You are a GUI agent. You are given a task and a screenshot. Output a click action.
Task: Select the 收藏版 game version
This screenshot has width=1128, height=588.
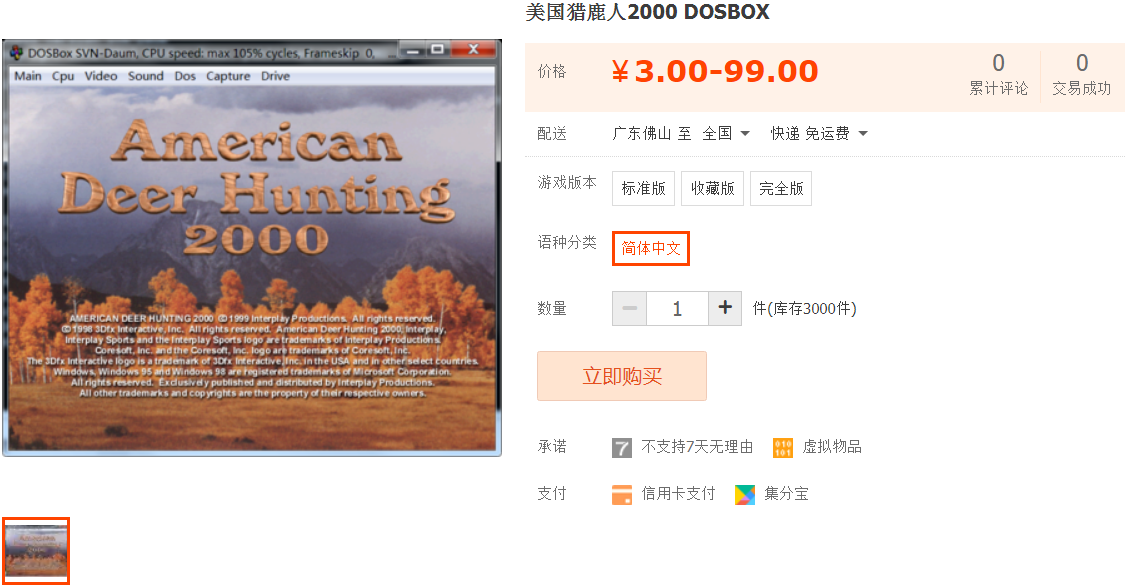coord(712,189)
